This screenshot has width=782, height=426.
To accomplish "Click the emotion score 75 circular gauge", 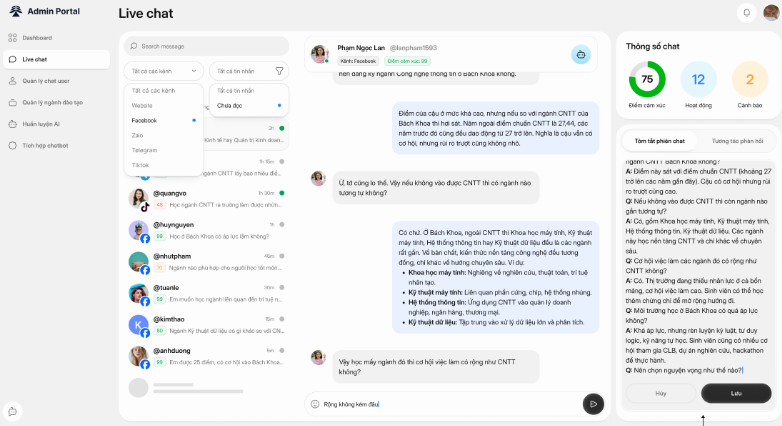I will [647, 79].
